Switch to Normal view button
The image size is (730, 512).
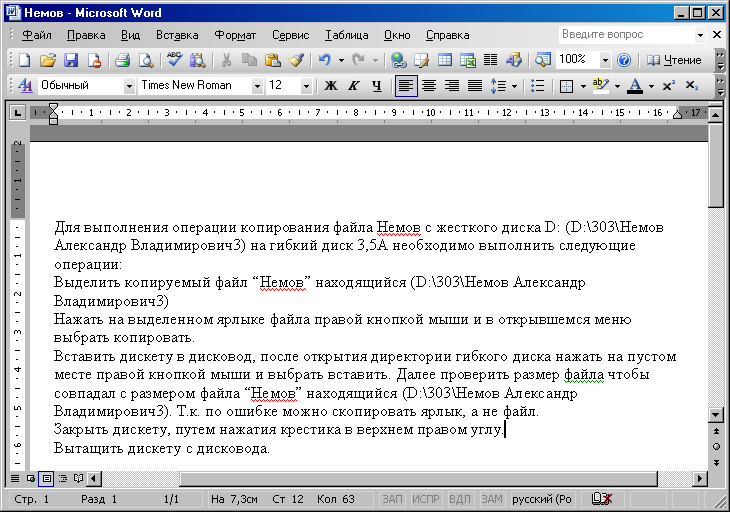pyautogui.click(x=15, y=478)
